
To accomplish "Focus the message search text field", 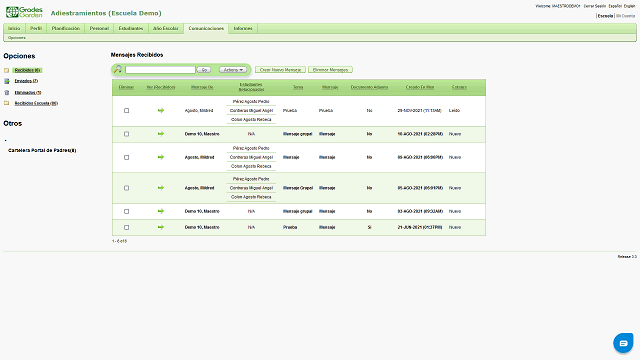I will 160,70.
